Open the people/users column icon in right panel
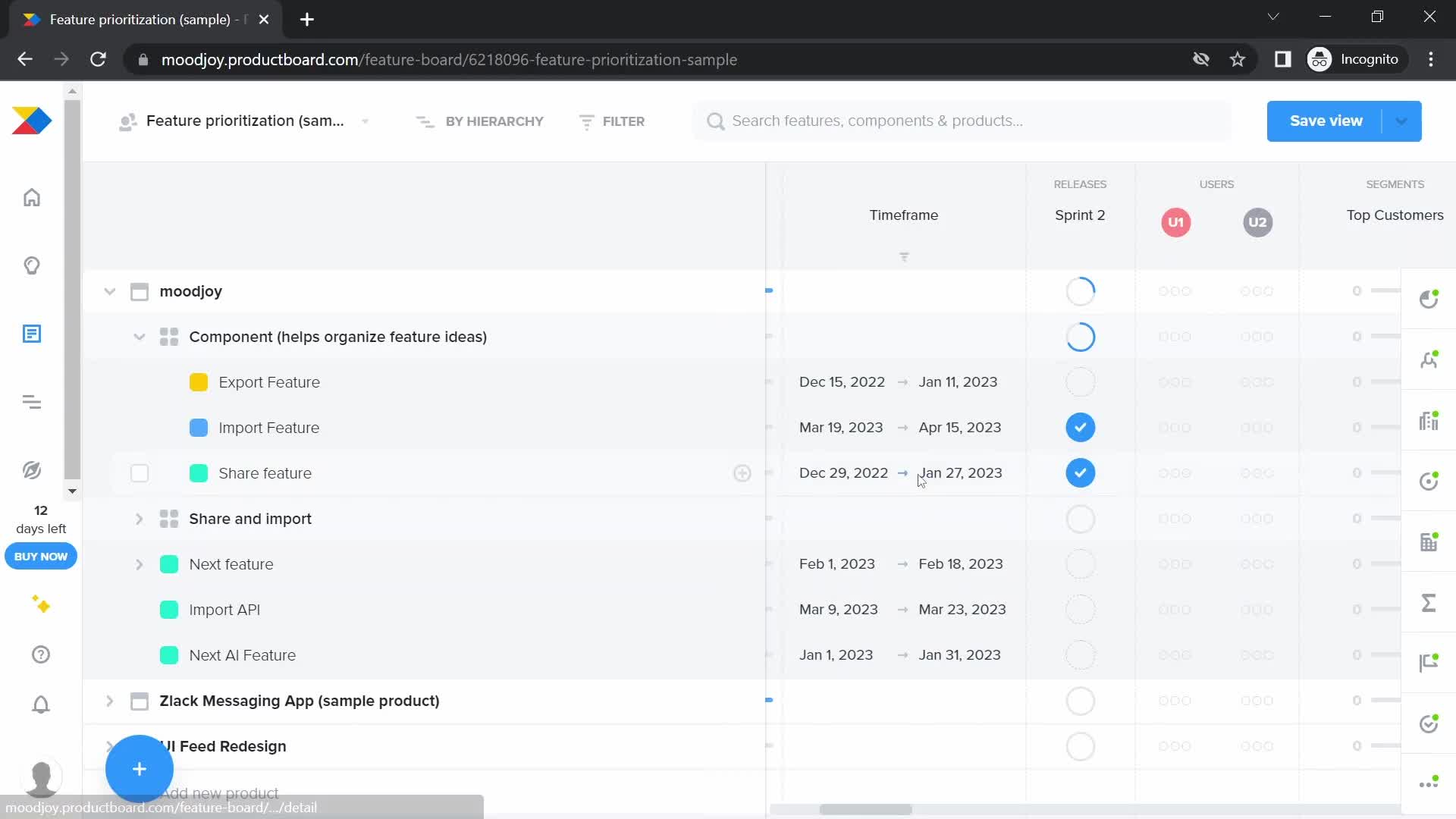The width and height of the screenshot is (1456, 819). (x=1429, y=359)
